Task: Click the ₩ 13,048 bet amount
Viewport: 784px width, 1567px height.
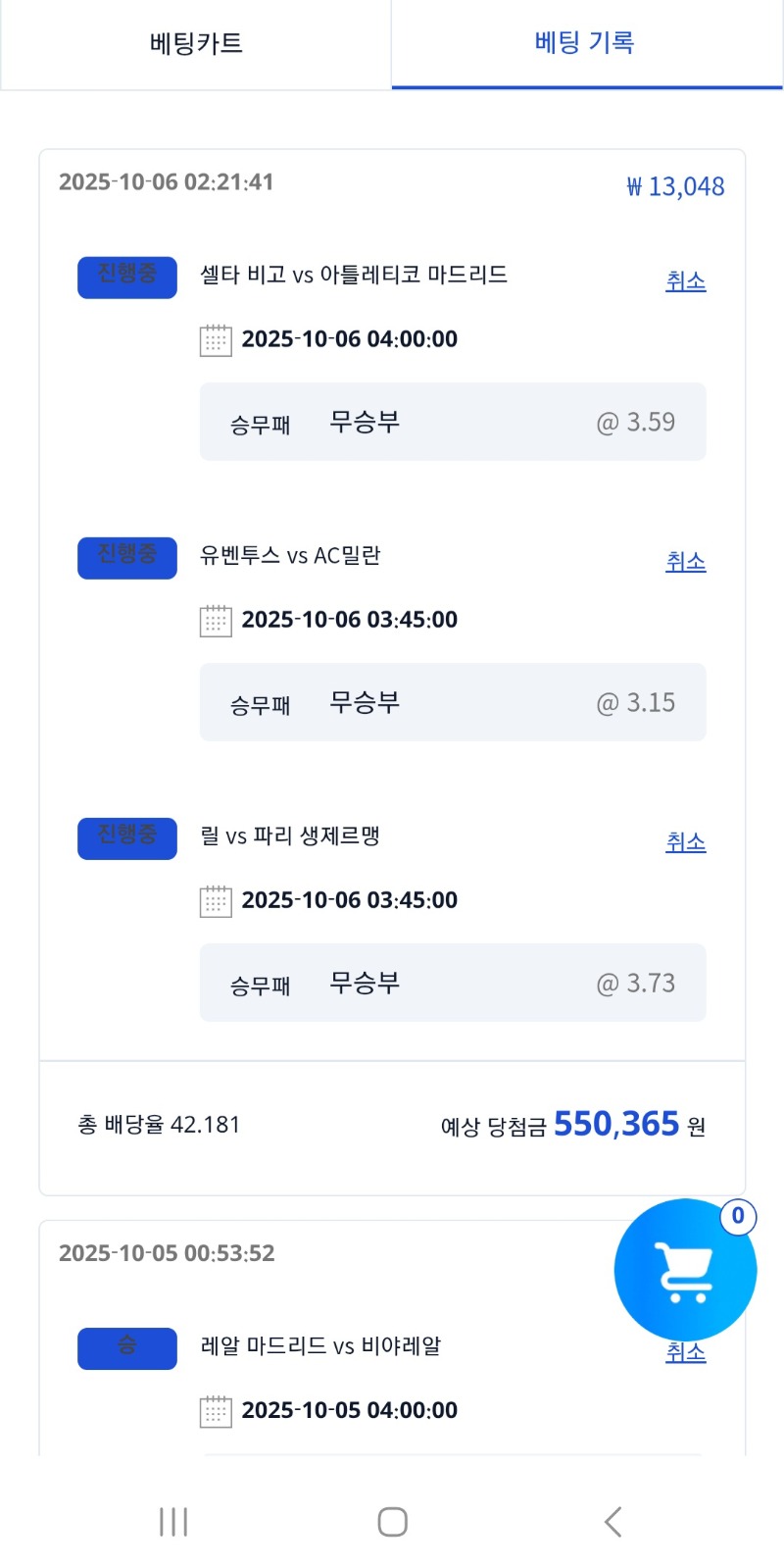Action: pyautogui.click(x=675, y=186)
